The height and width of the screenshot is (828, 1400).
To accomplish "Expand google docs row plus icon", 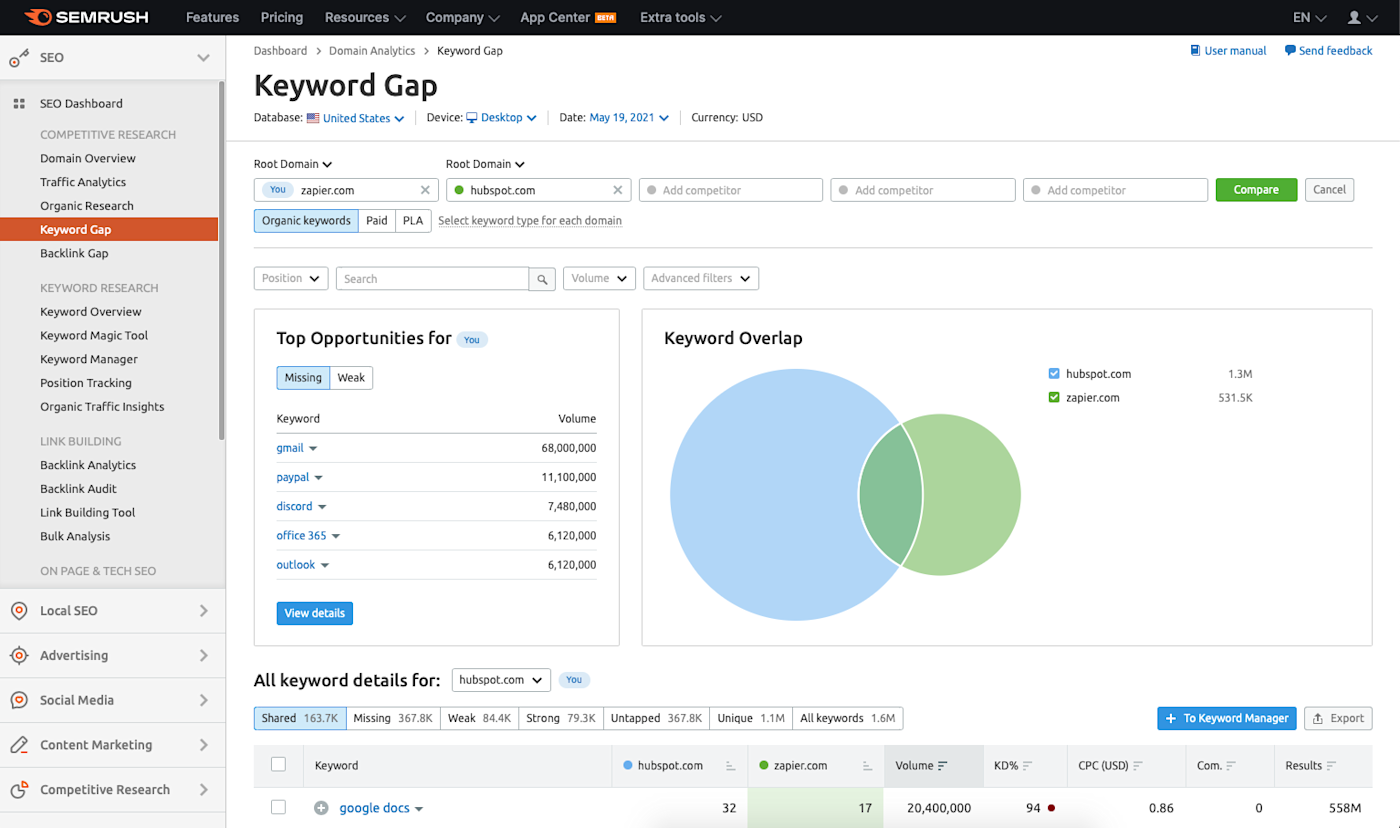I will tap(321, 808).
